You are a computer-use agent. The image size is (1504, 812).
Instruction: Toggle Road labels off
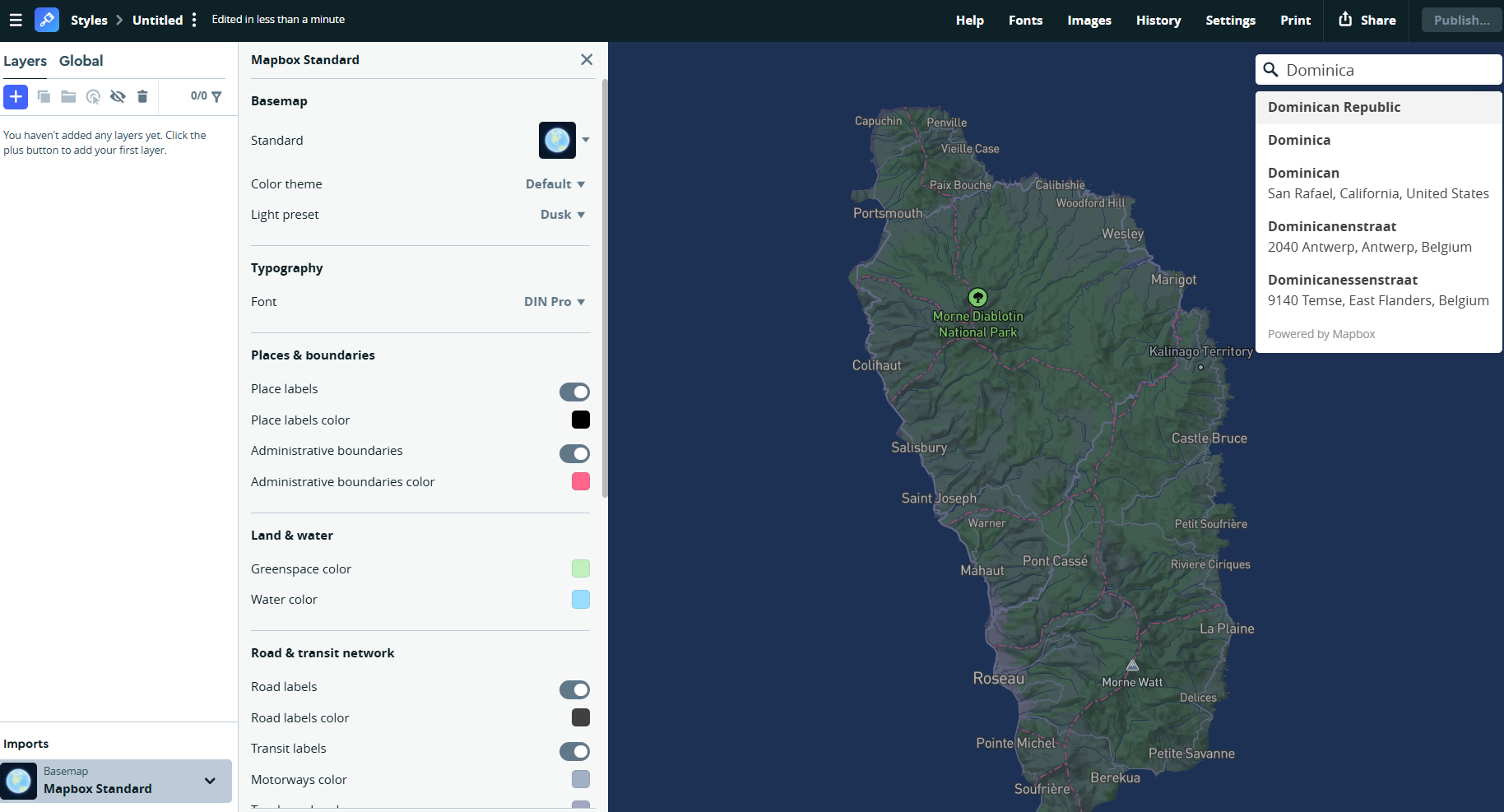pyautogui.click(x=574, y=689)
